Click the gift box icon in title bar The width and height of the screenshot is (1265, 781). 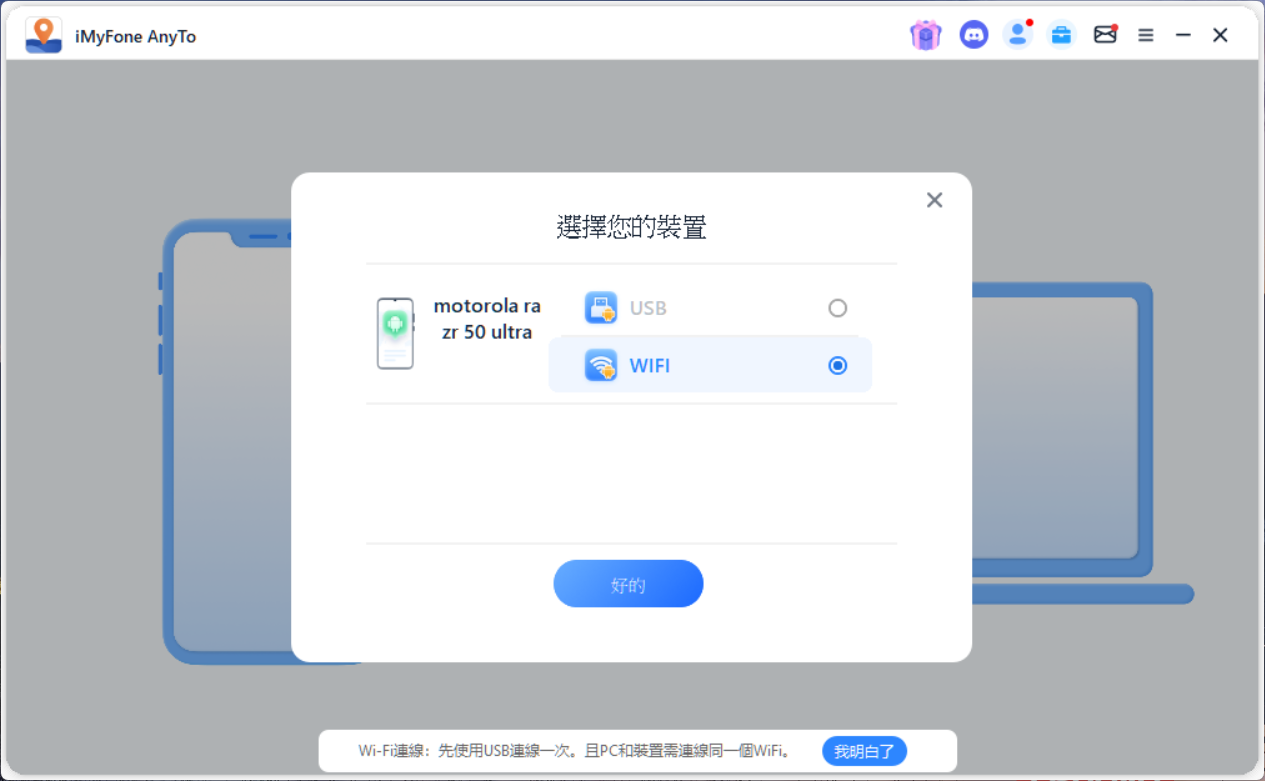[925, 35]
